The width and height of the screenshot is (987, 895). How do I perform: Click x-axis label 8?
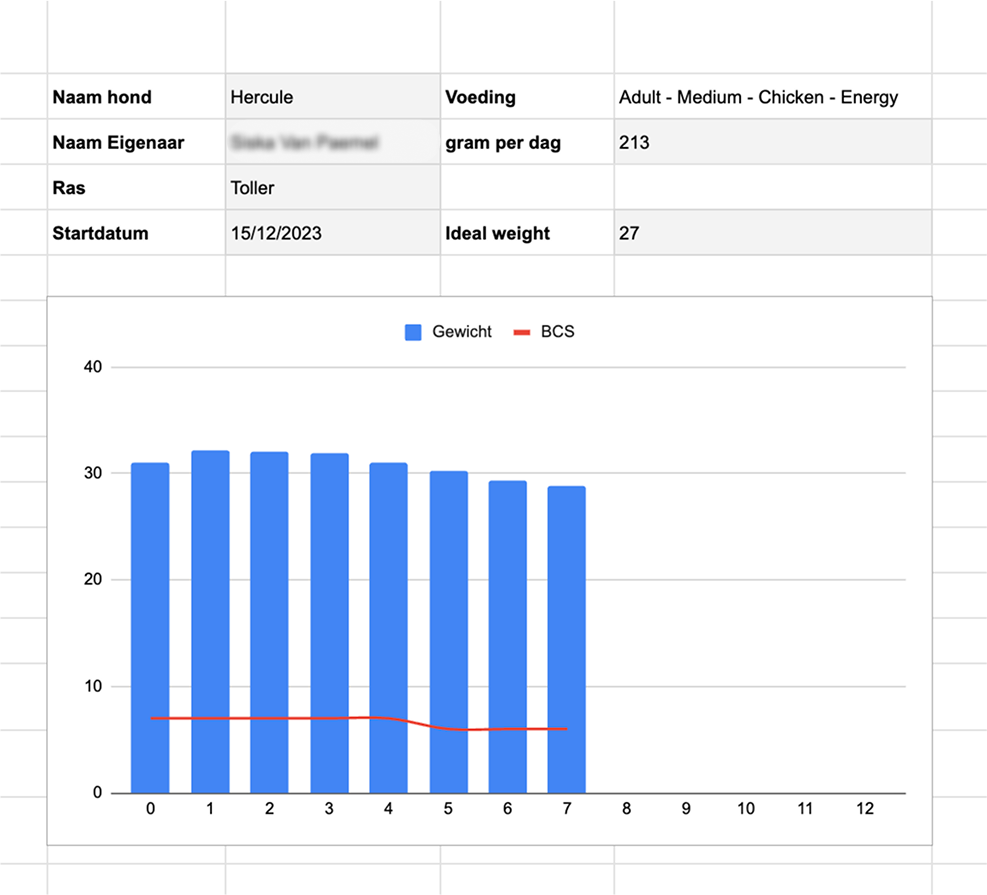click(x=626, y=809)
